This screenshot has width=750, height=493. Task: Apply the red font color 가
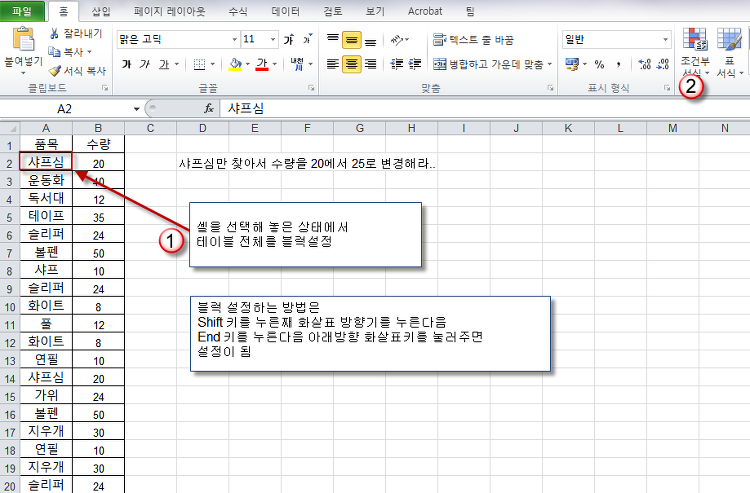click(262, 64)
